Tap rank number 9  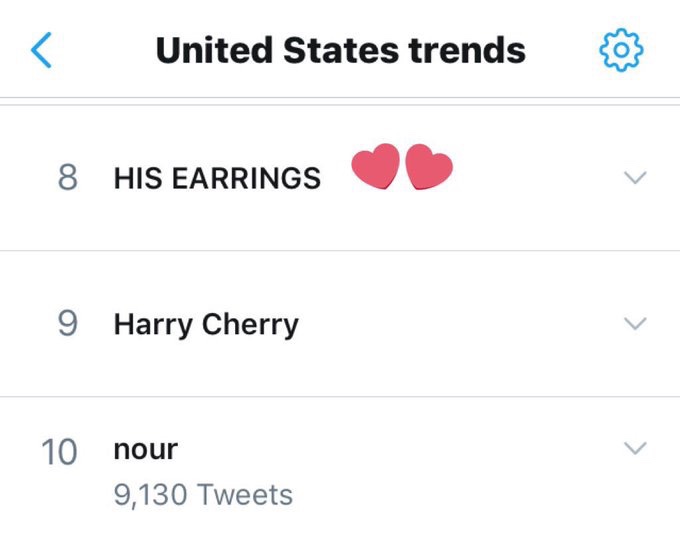click(67, 325)
